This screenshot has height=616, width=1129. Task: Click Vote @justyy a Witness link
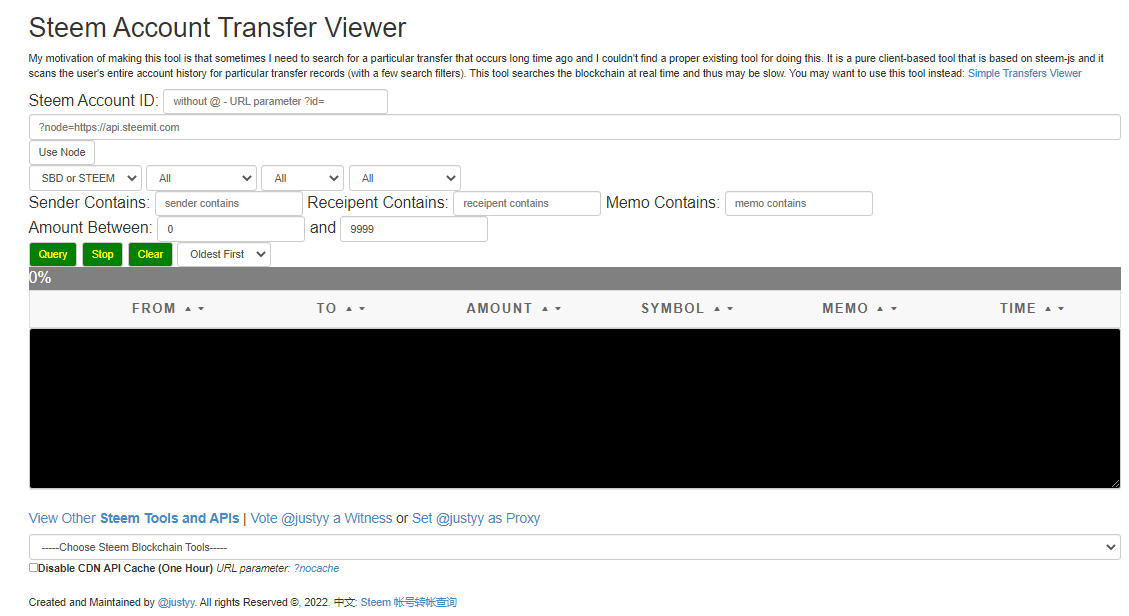321,518
